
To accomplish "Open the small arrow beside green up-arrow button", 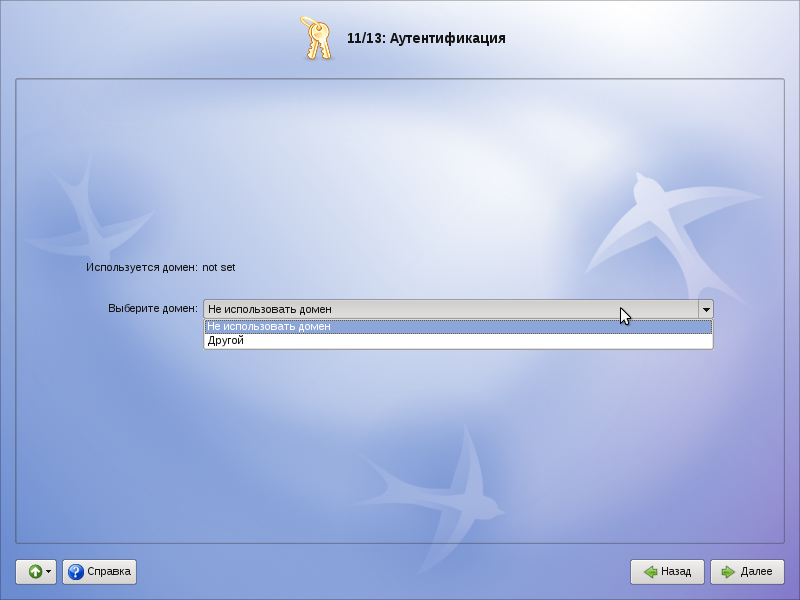I will tap(49, 572).
